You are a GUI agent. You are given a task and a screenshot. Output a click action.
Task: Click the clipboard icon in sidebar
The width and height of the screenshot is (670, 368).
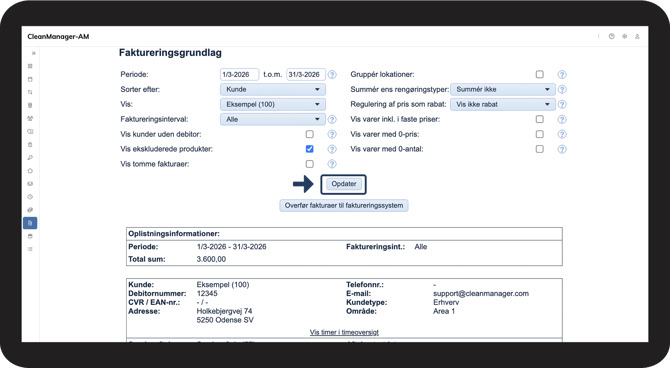tap(30, 144)
